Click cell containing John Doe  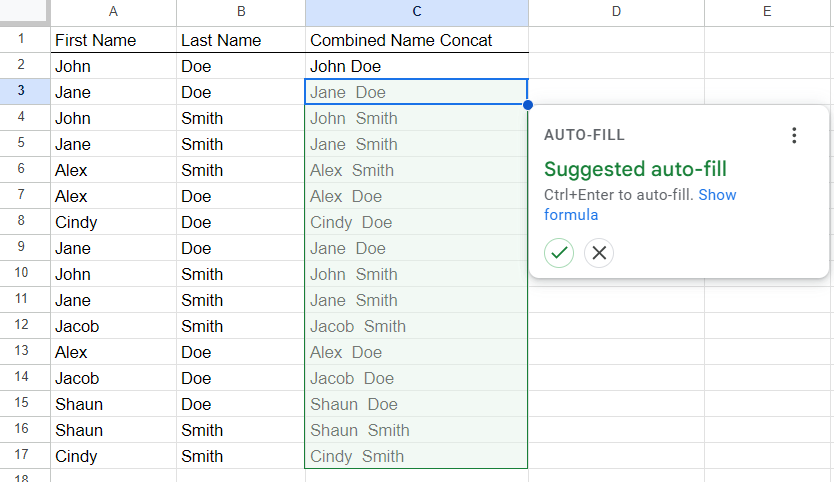[417, 66]
